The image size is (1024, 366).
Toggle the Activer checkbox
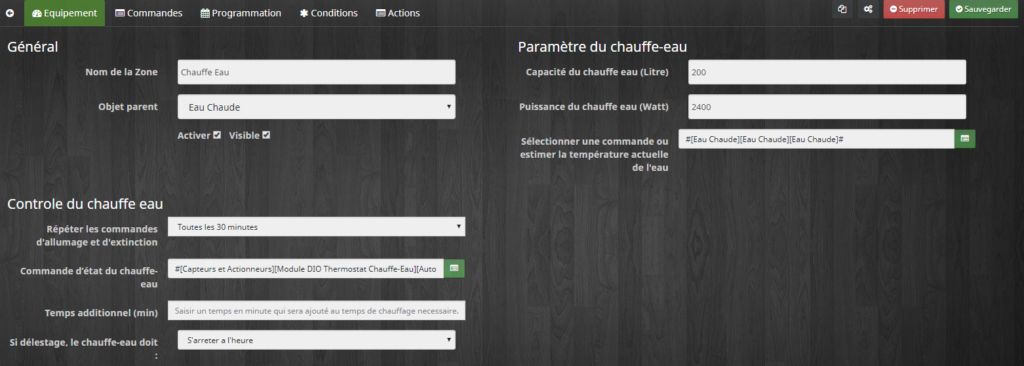(217, 135)
